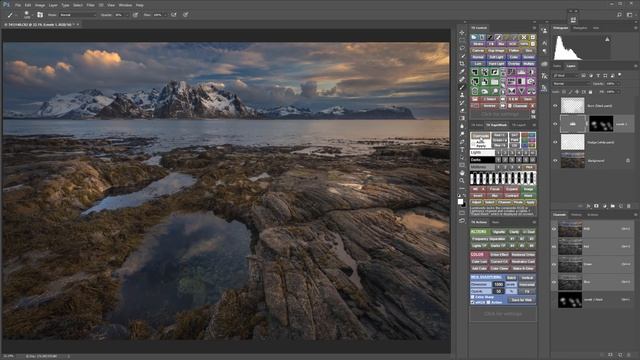Open the layer Opacity dropdown
The height and width of the screenshot is (360, 640).
tap(612, 84)
